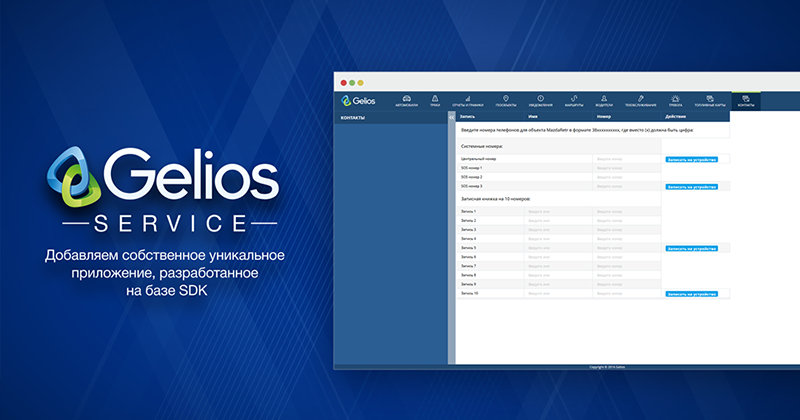Focus number field for Центральный номер
Screen dimensions: 800x420
pyautogui.click(x=627, y=159)
